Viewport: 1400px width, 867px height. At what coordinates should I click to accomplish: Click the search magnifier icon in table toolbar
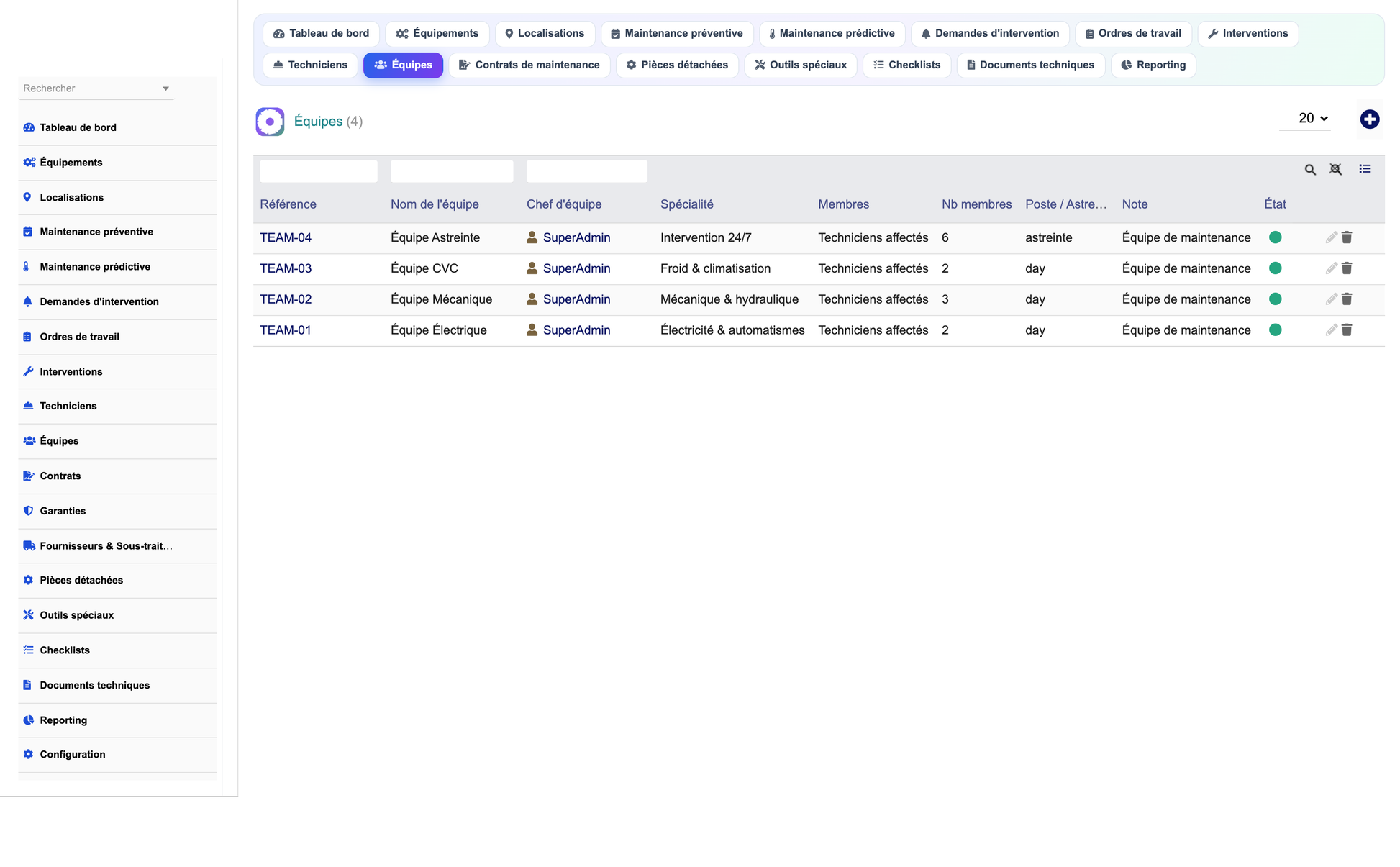pyautogui.click(x=1310, y=170)
